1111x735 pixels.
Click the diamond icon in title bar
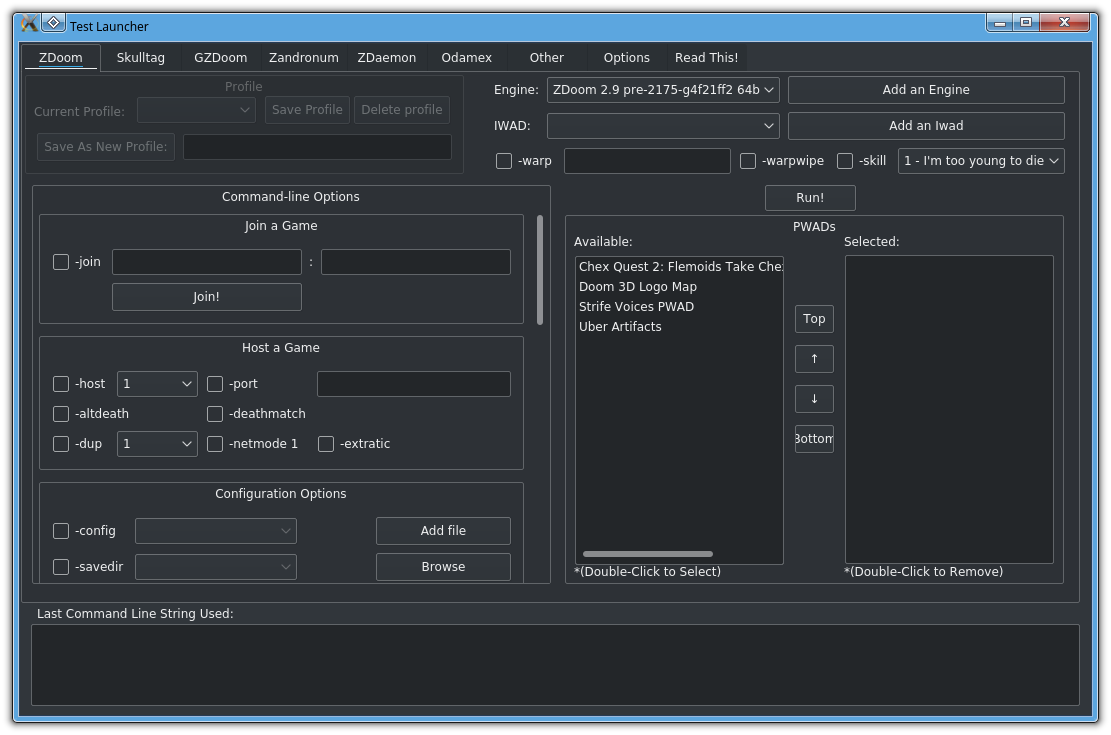coord(54,22)
